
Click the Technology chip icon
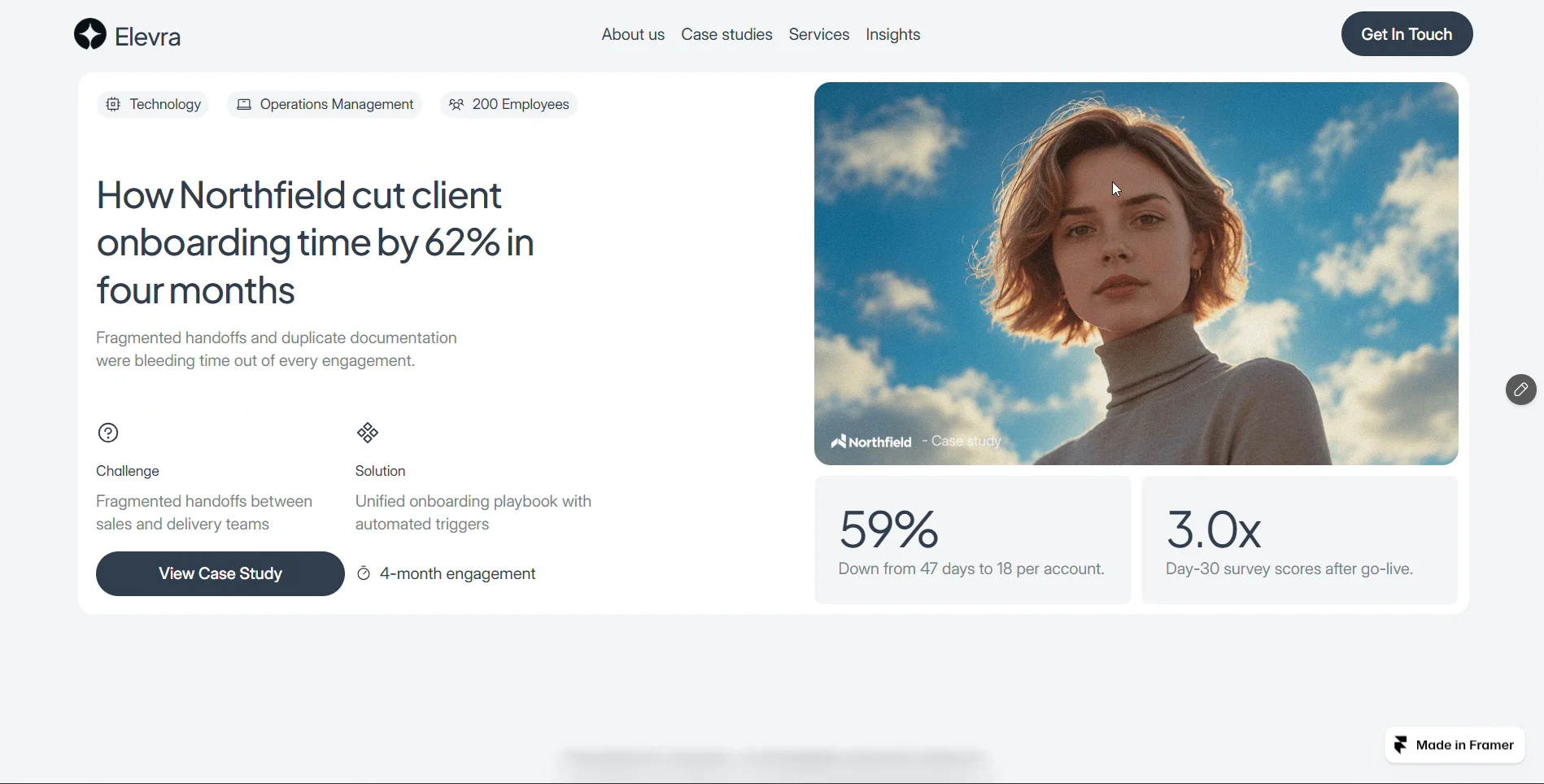(x=113, y=104)
